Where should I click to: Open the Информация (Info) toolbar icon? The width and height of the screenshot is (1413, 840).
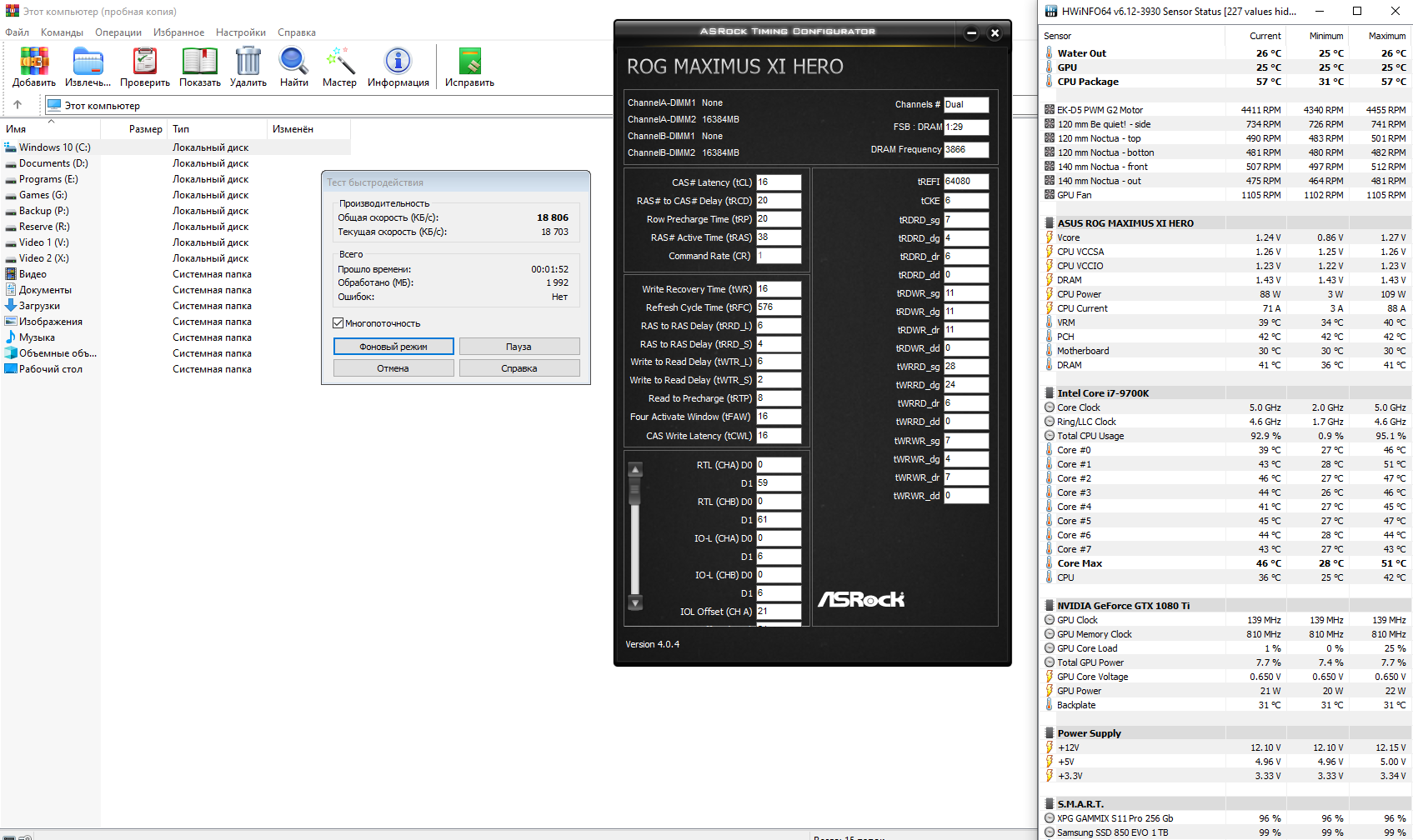[x=398, y=62]
